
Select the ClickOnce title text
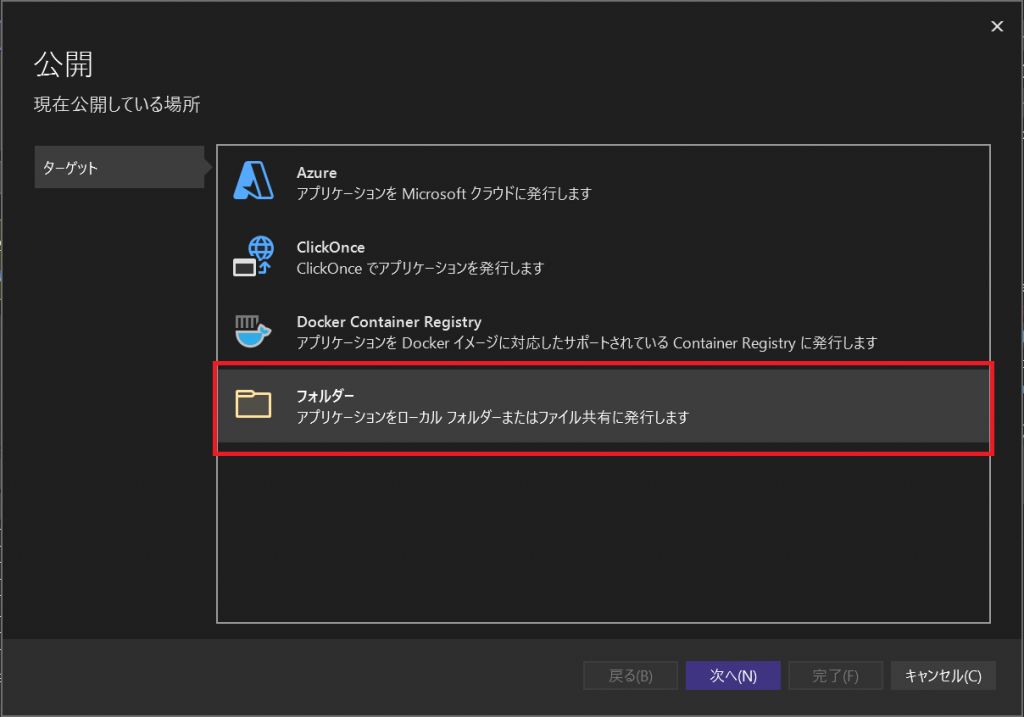[x=330, y=247]
